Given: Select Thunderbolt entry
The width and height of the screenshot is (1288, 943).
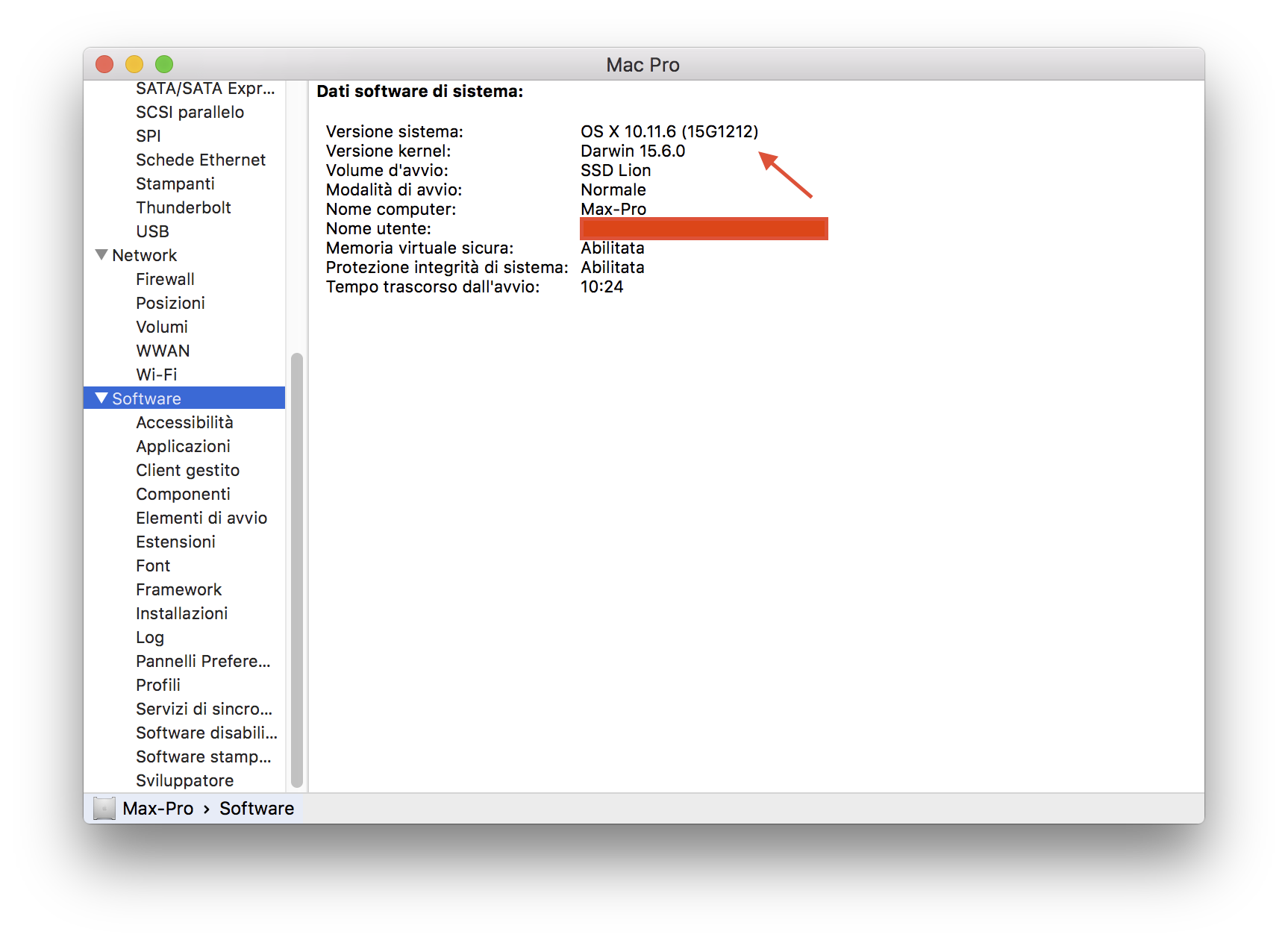Looking at the screenshot, I should coord(183,207).
